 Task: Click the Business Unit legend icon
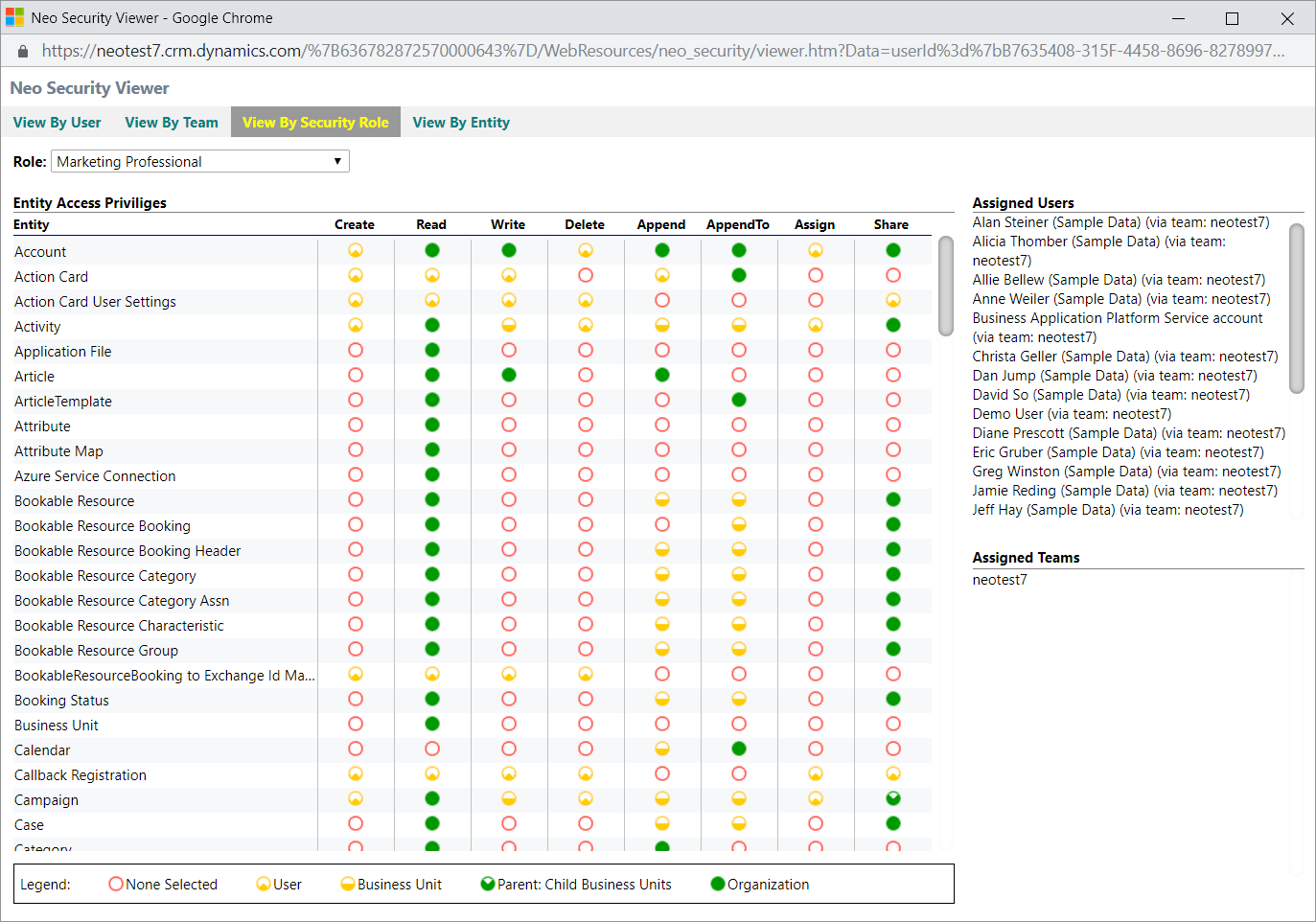348,884
